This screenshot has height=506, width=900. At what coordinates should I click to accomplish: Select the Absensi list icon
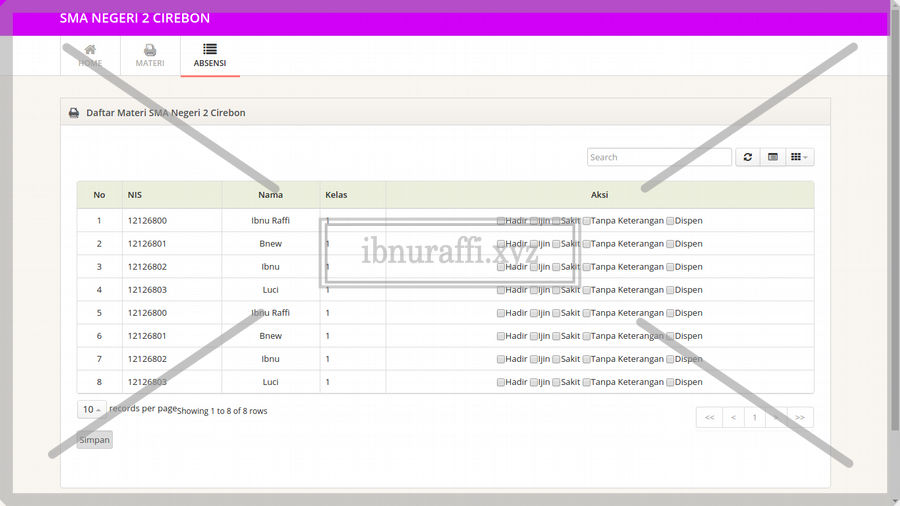tap(210, 49)
